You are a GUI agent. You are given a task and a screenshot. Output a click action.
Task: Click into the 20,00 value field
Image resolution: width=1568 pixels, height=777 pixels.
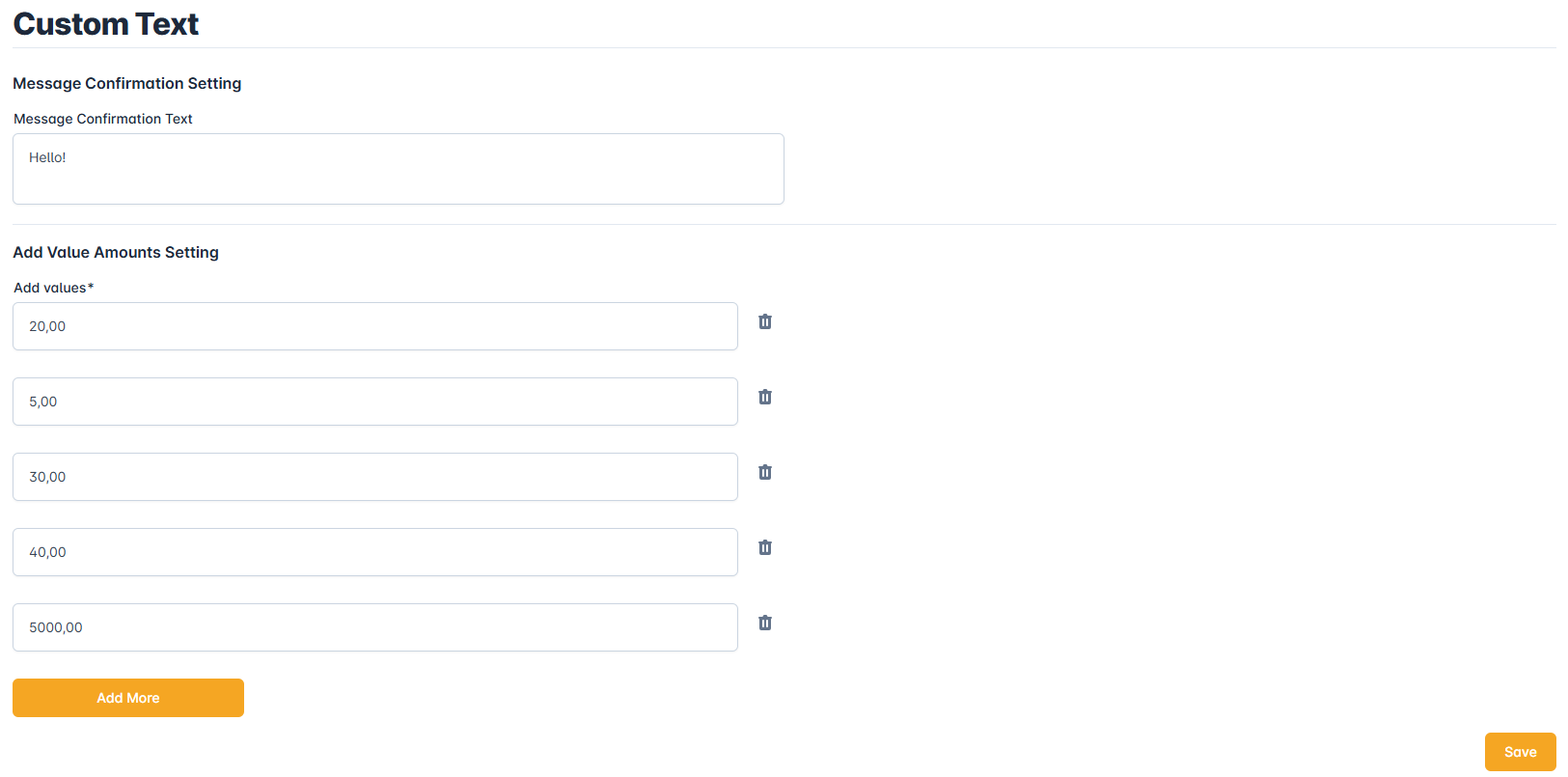coord(374,326)
